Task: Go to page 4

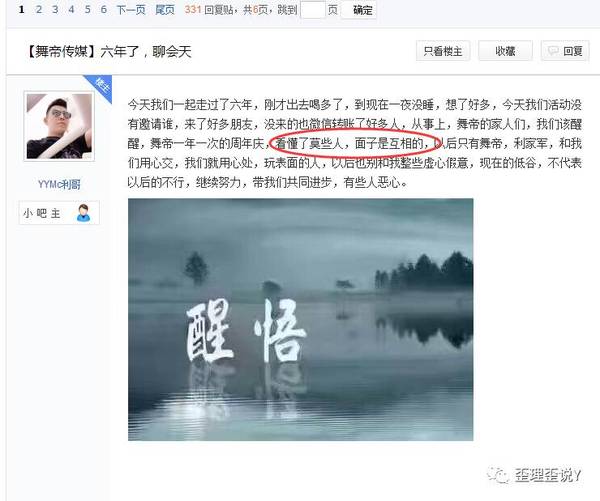Action: pyautogui.click(x=71, y=10)
